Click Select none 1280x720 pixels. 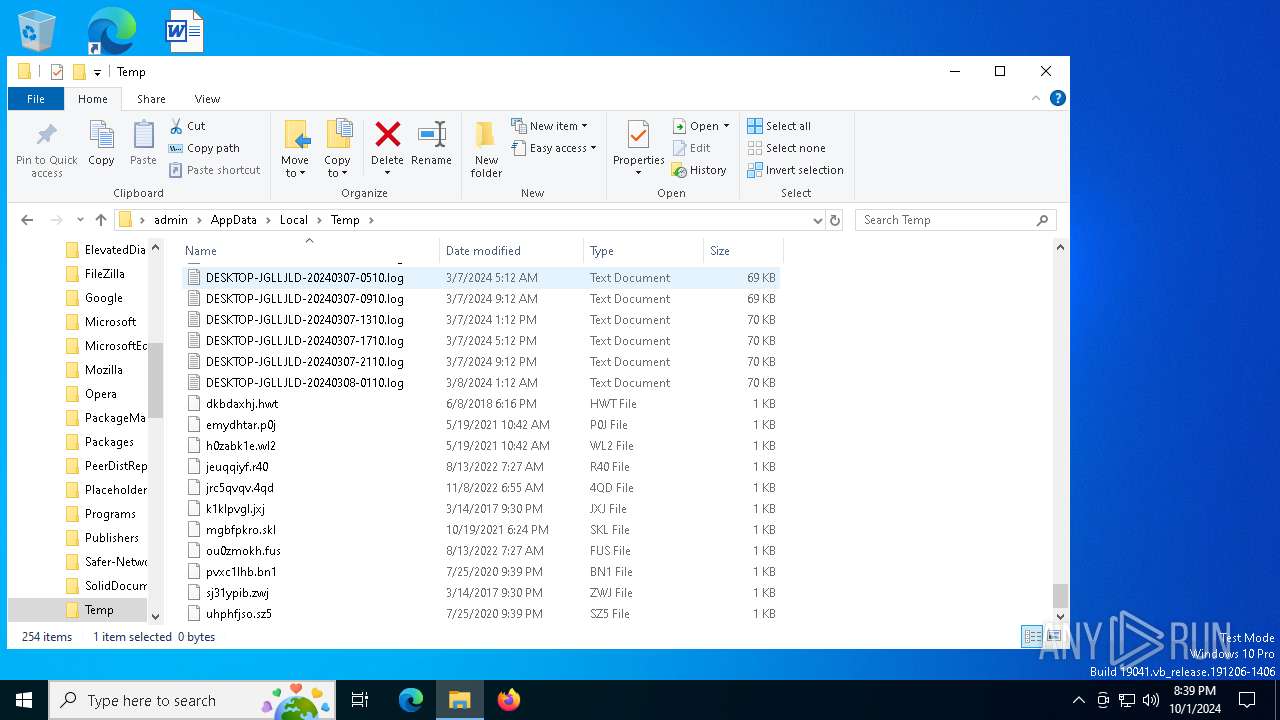pos(786,148)
